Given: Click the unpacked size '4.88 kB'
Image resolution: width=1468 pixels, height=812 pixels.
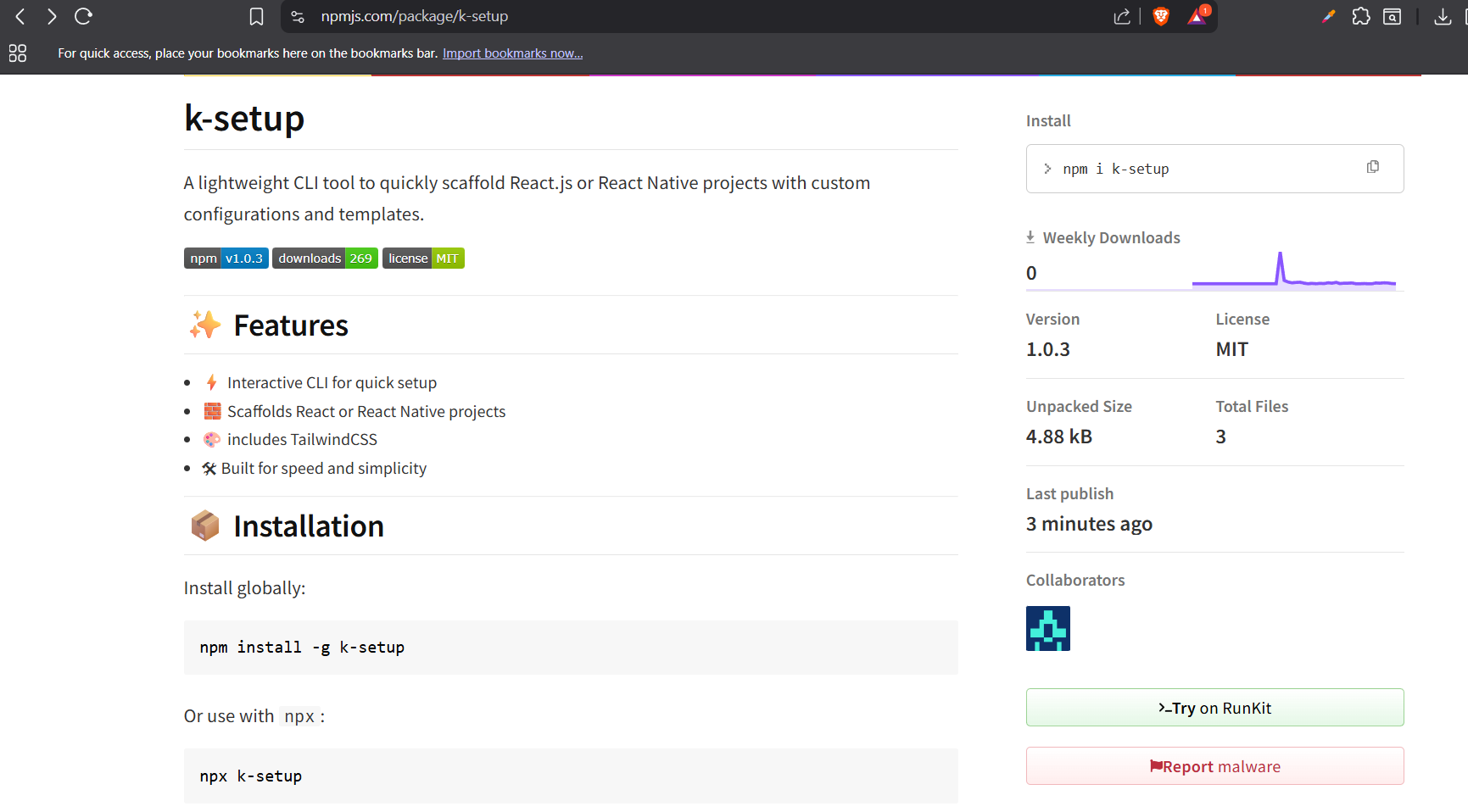Looking at the screenshot, I should tap(1059, 437).
